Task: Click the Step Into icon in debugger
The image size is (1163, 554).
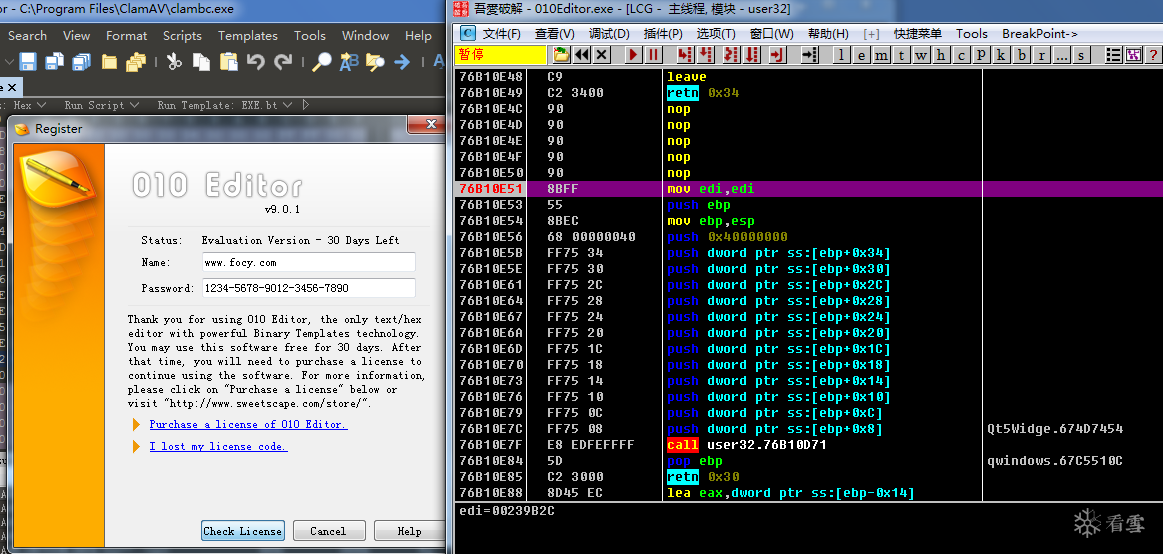Action: (685, 55)
